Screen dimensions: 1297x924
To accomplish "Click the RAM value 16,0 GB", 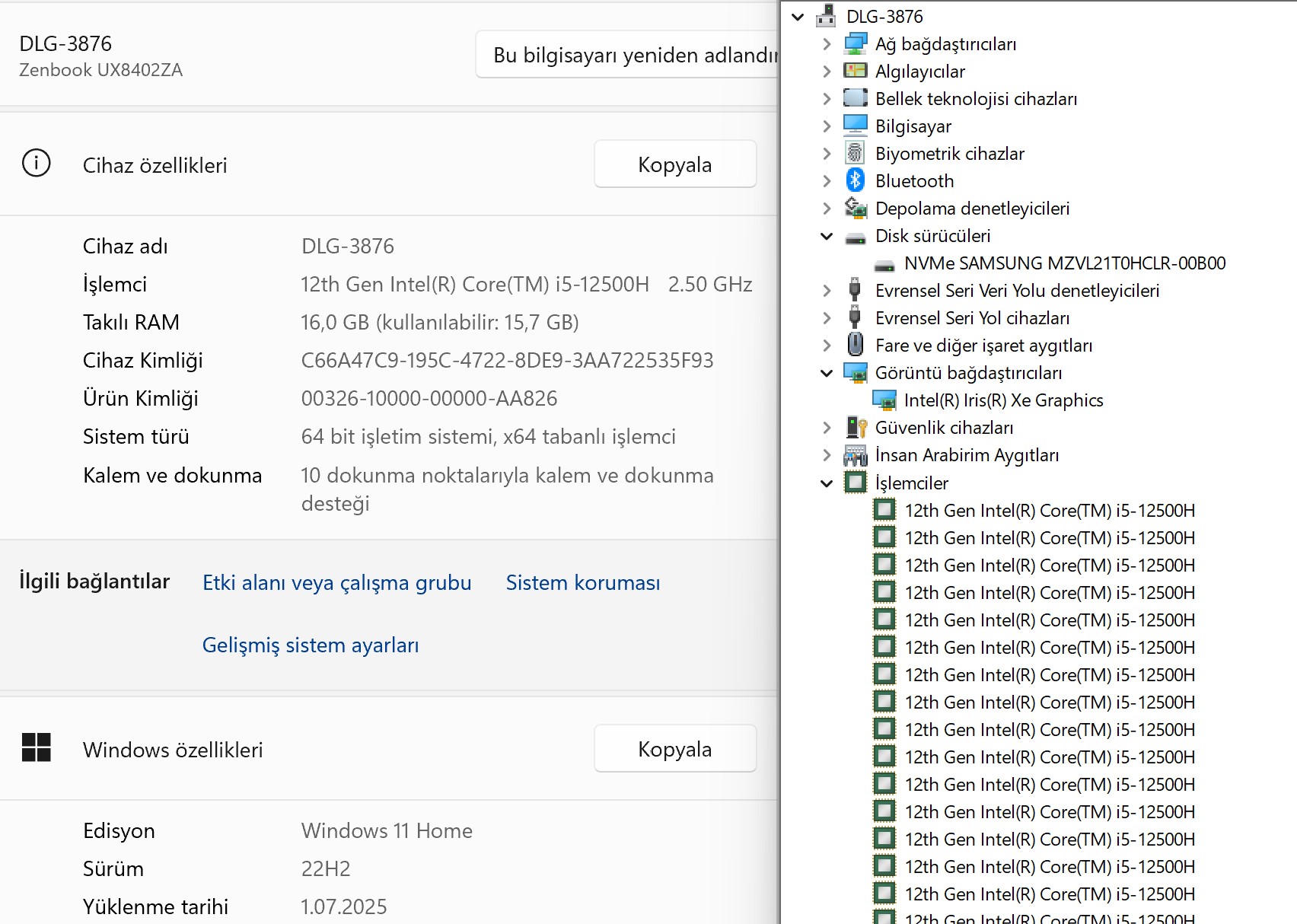I will point(440,323).
